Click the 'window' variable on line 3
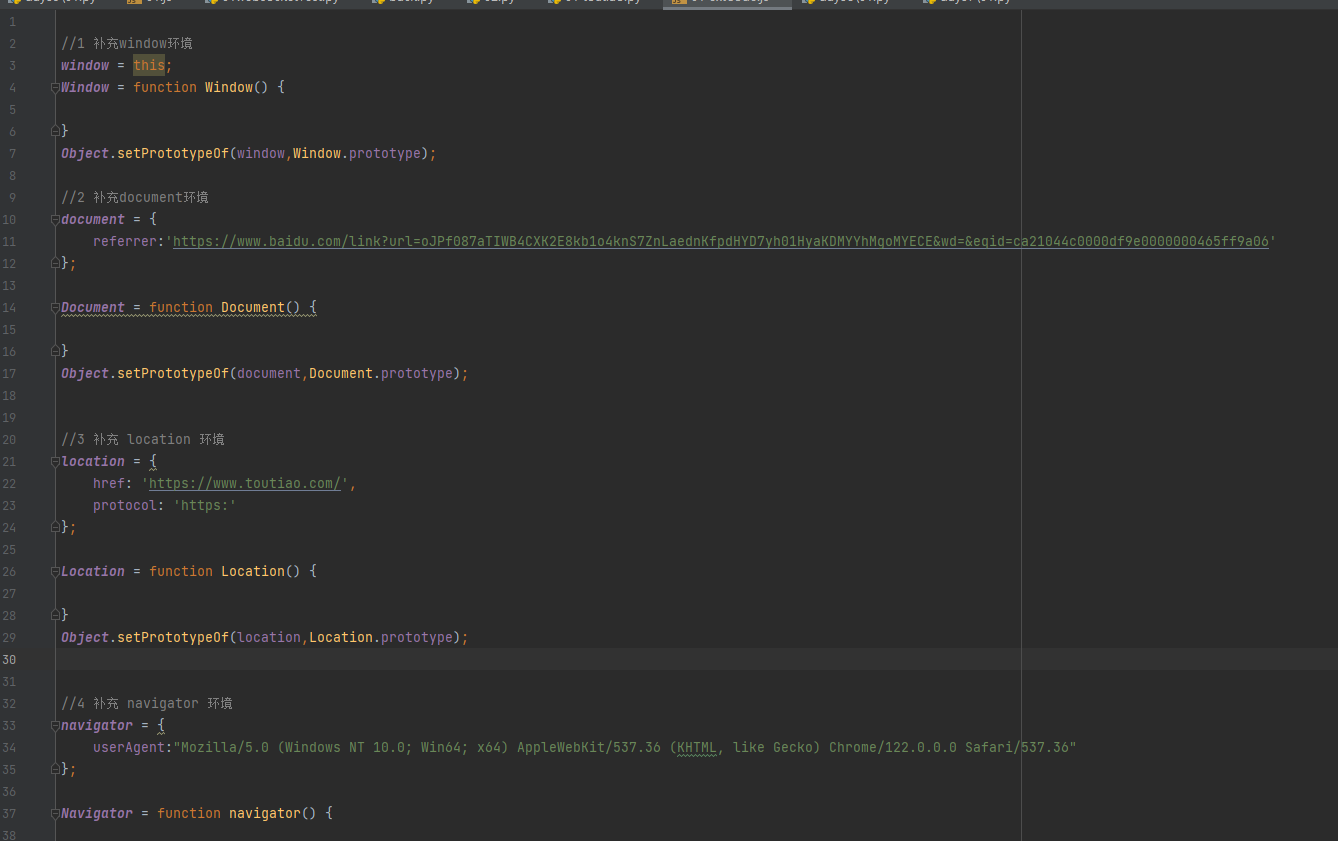 [85, 65]
